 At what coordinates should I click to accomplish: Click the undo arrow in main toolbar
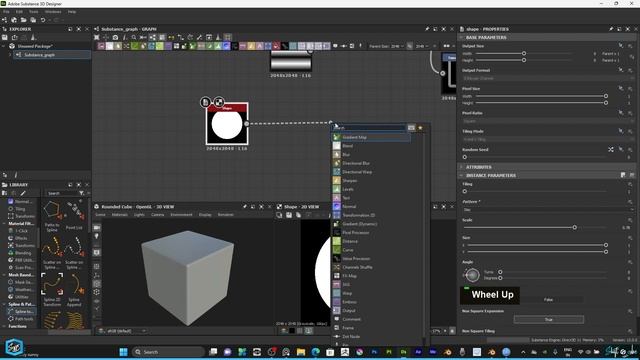pyautogui.click(x=43, y=20)
